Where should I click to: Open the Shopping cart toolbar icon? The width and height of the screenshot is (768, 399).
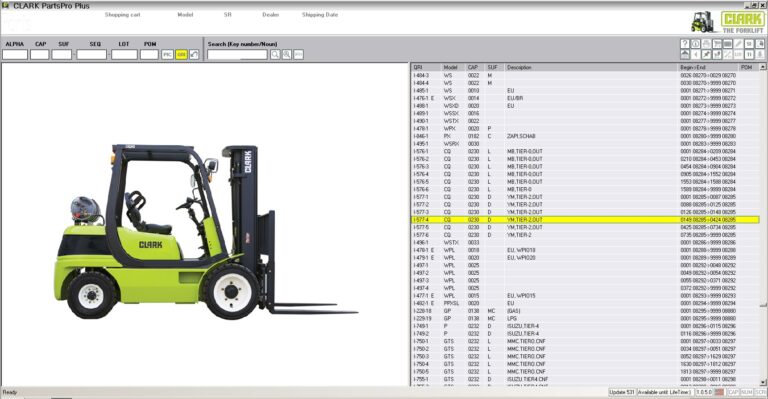pyautogui.click(x=717, y=44)
